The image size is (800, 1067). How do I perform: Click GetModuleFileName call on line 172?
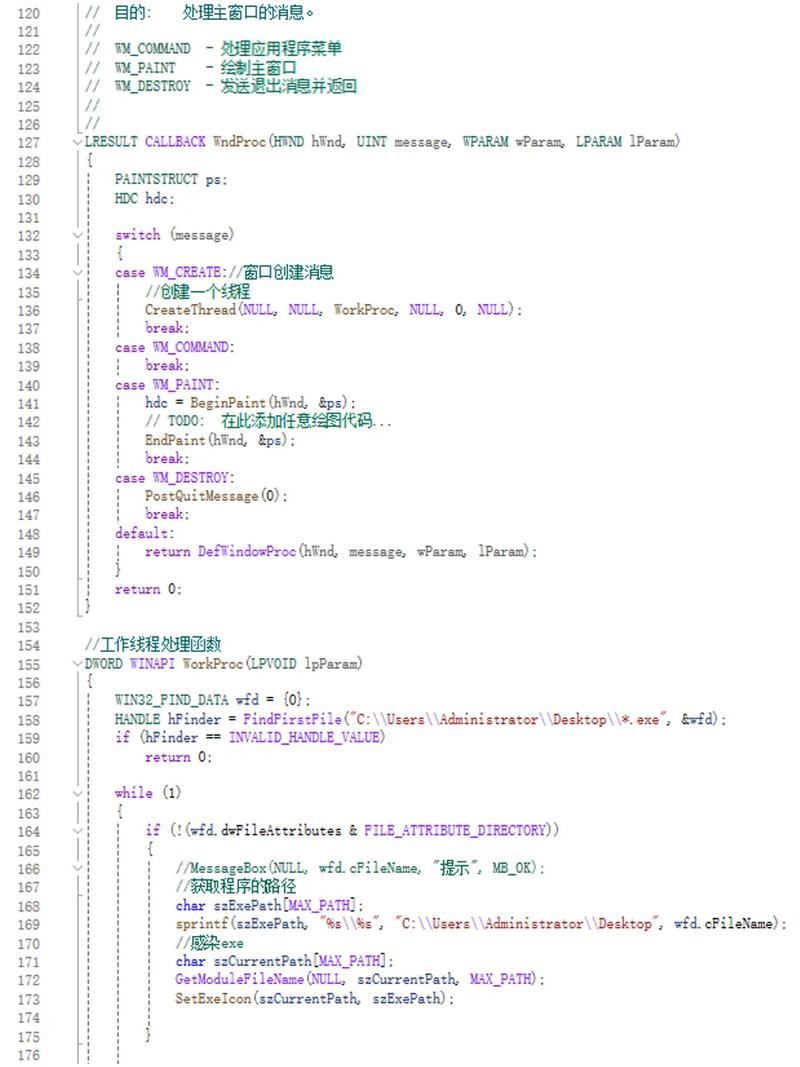pyautogui.click(x=239, y=980)
